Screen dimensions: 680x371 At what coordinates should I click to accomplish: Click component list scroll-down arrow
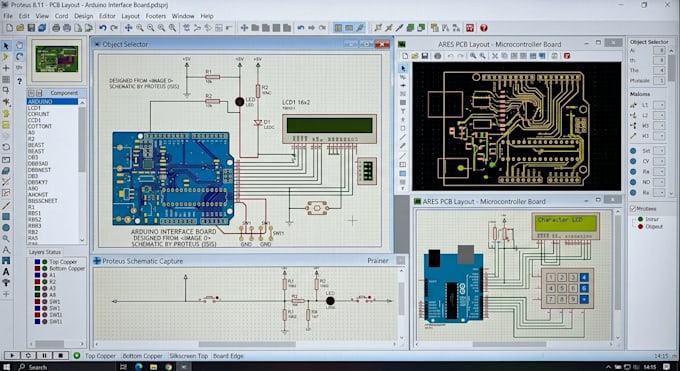tap(82, 240)
